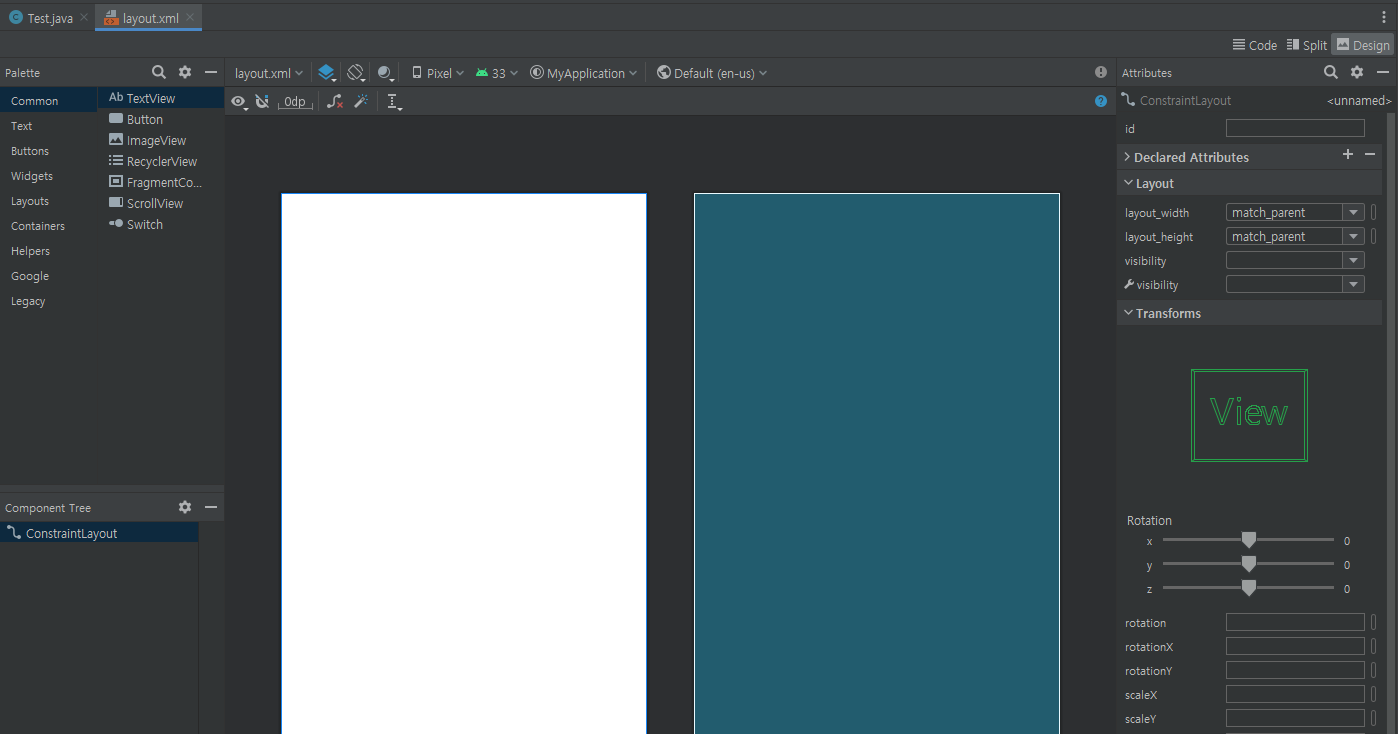
Task: Open the Select Design Surface layers icon
Action: click(326, 73)
